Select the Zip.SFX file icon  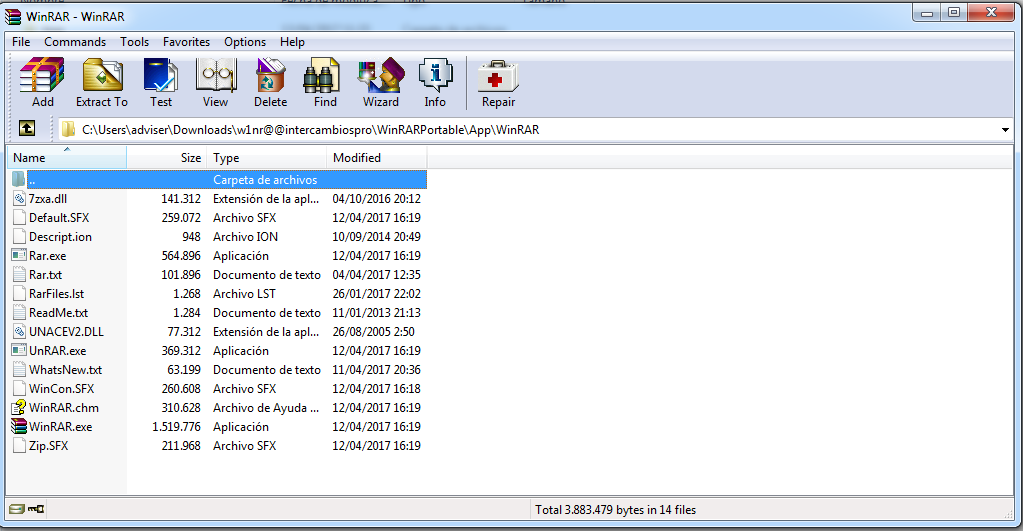(x=20, y=446)
